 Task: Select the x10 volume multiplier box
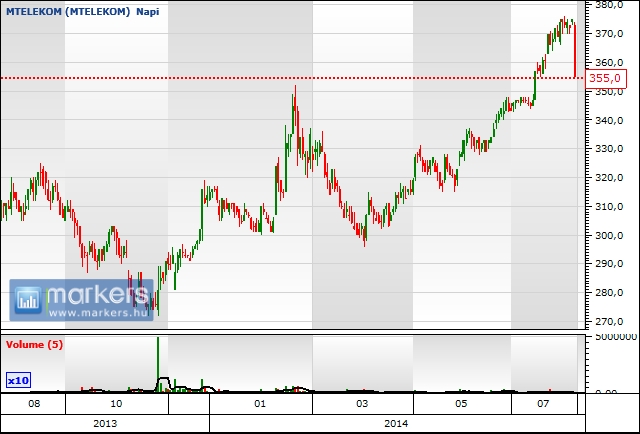[x=18, y=381]
